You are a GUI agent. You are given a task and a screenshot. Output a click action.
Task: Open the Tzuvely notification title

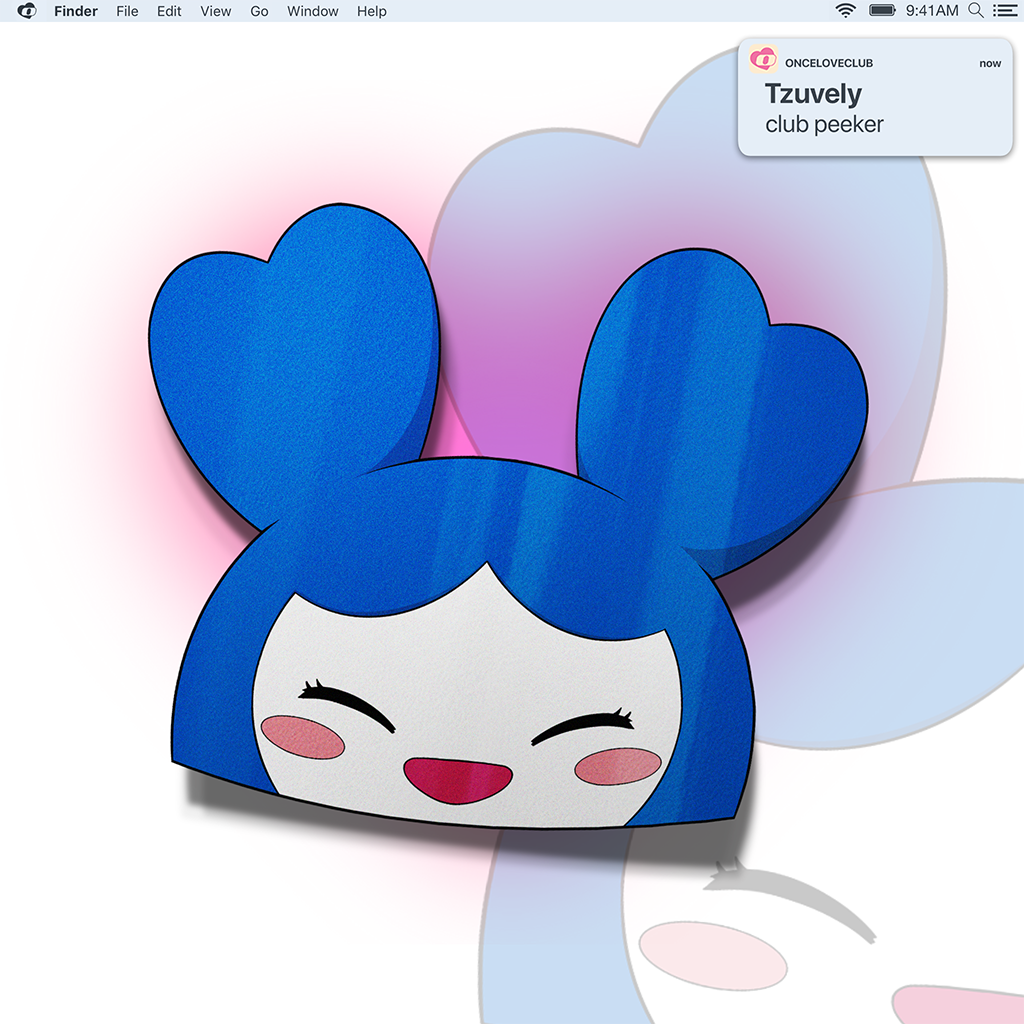812,94
